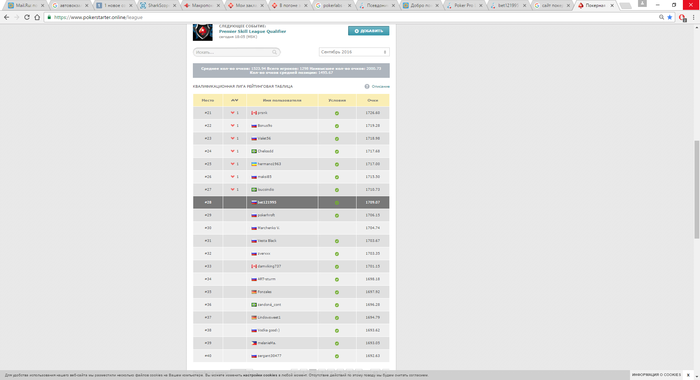The image size is (700, 380).
Task: Click the red down arrow in row #21
Action: point(232,113)
